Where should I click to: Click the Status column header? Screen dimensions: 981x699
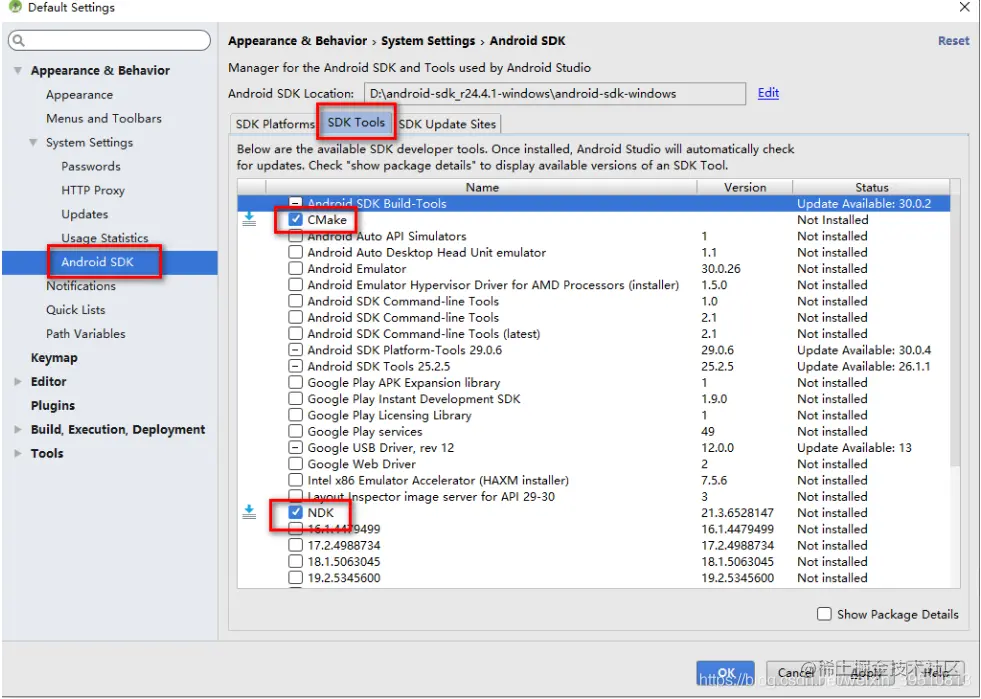tap(872, 187)
